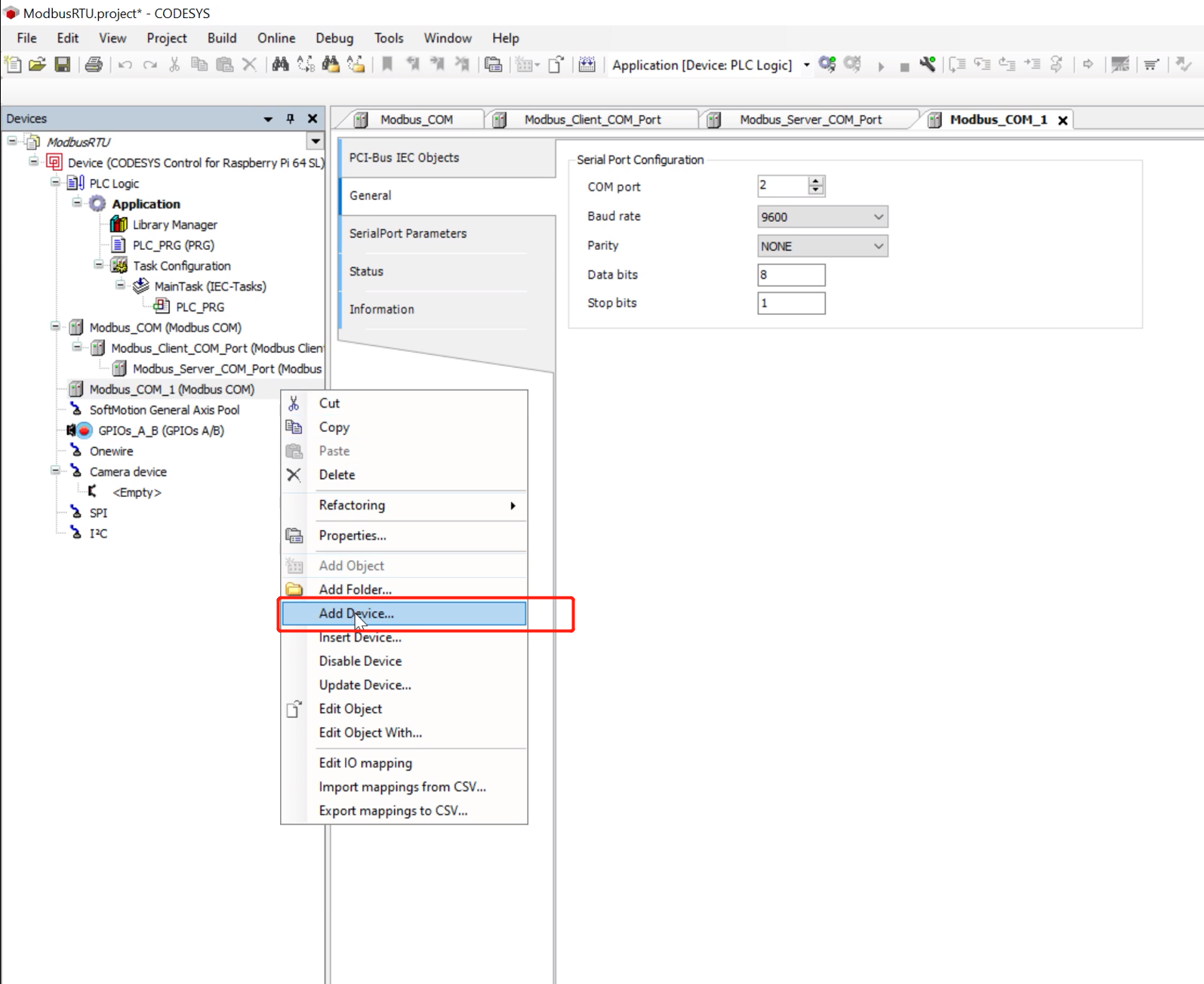Pin the Devices panel
1204x984 pixels.
tap(291, 119)
